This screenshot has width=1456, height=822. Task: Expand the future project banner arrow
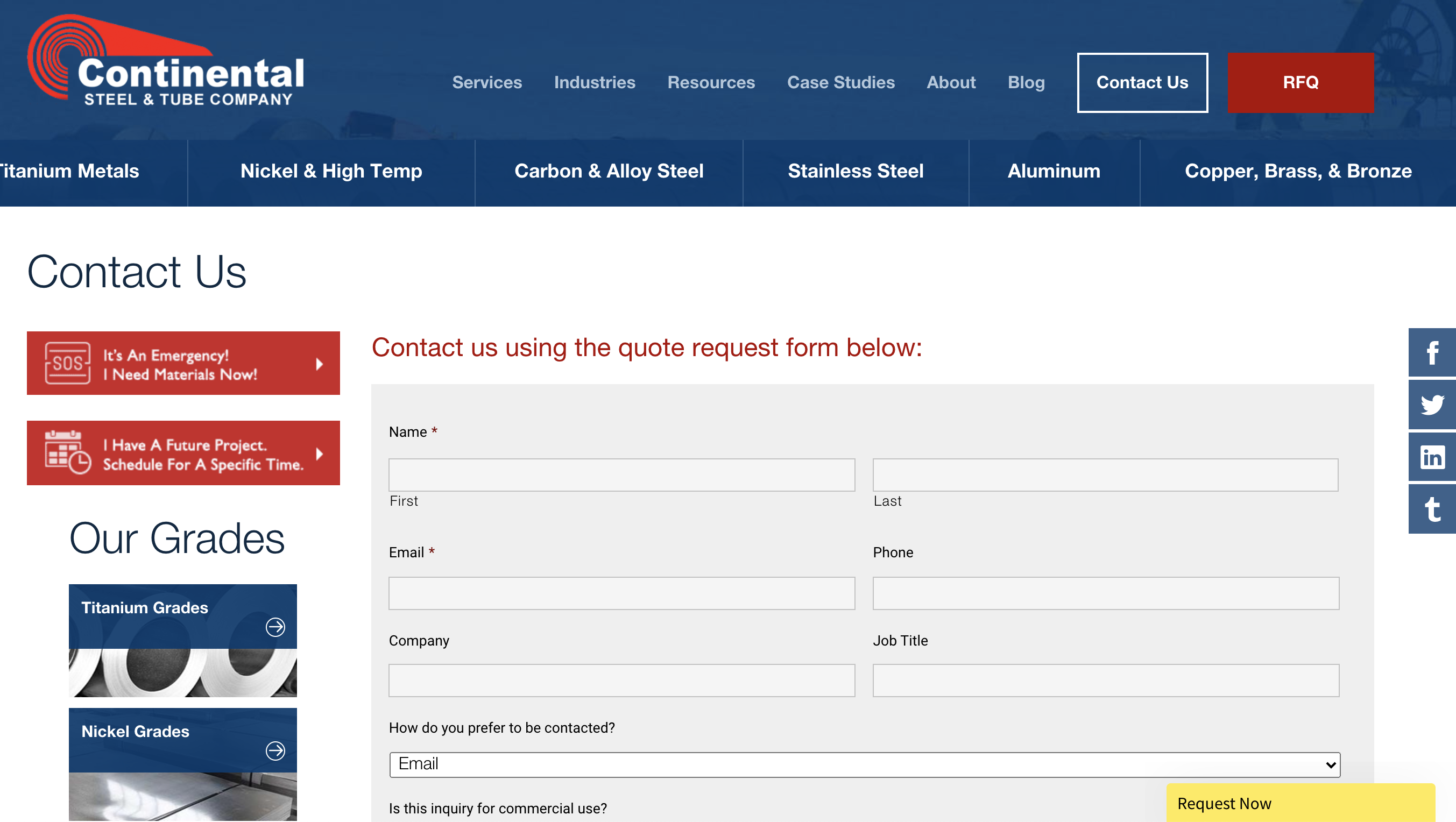(320, 453)
